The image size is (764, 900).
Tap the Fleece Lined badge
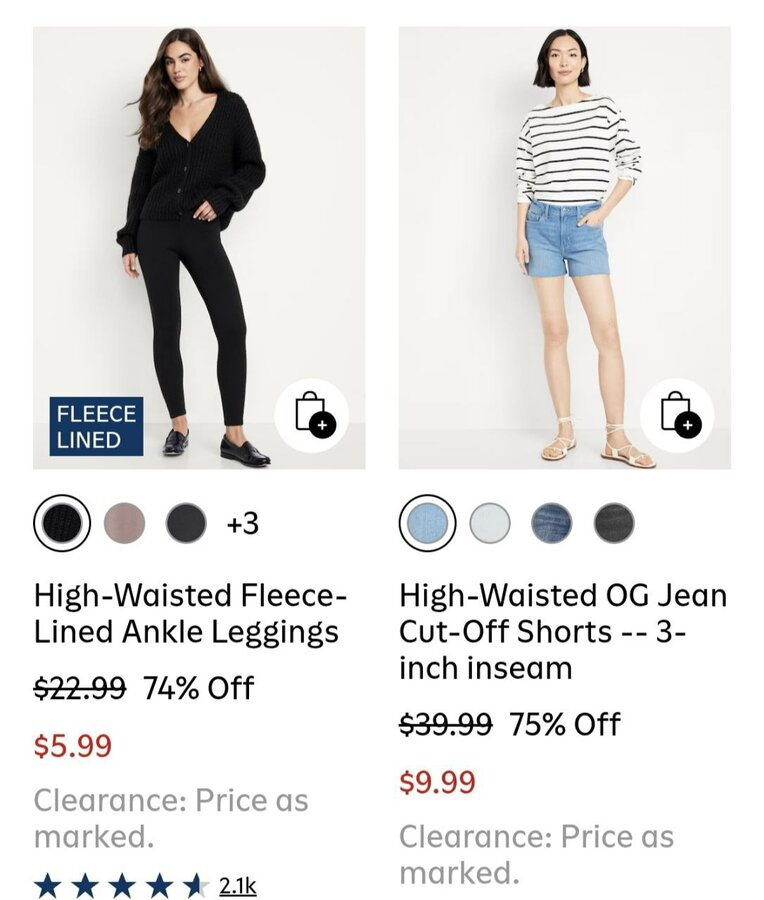coord(96,426)
